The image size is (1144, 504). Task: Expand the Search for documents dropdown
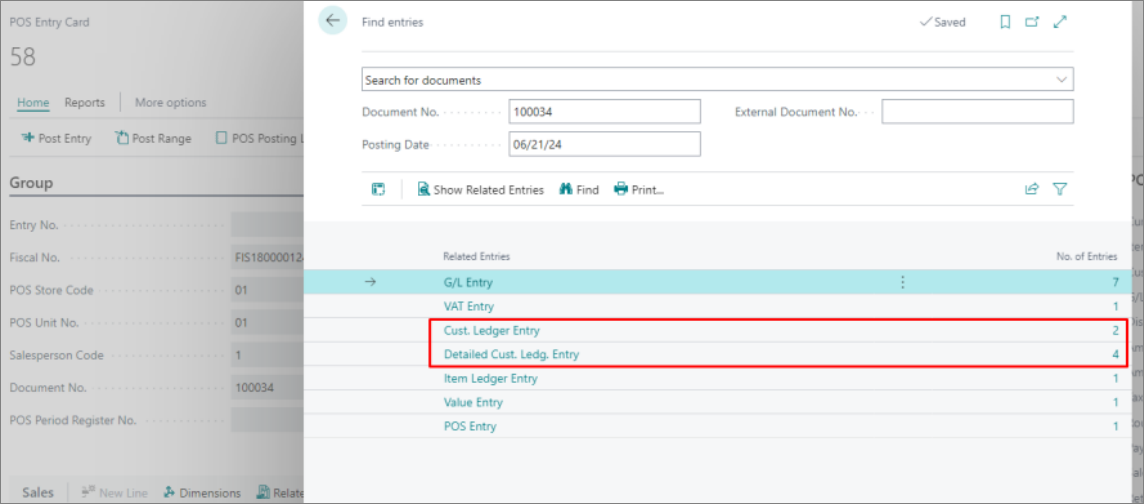1060,80
